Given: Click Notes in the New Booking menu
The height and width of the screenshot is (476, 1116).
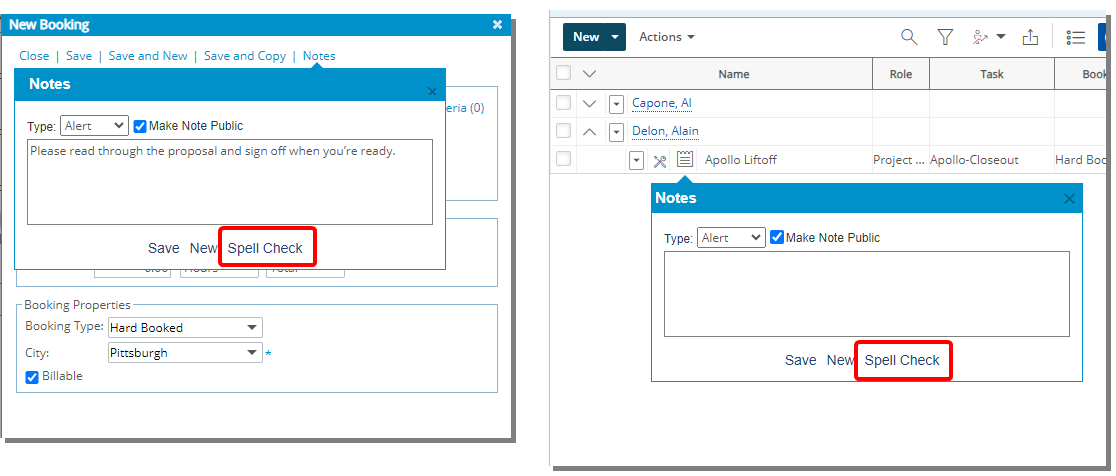Looking at the screenshot, I should (319, 55).
